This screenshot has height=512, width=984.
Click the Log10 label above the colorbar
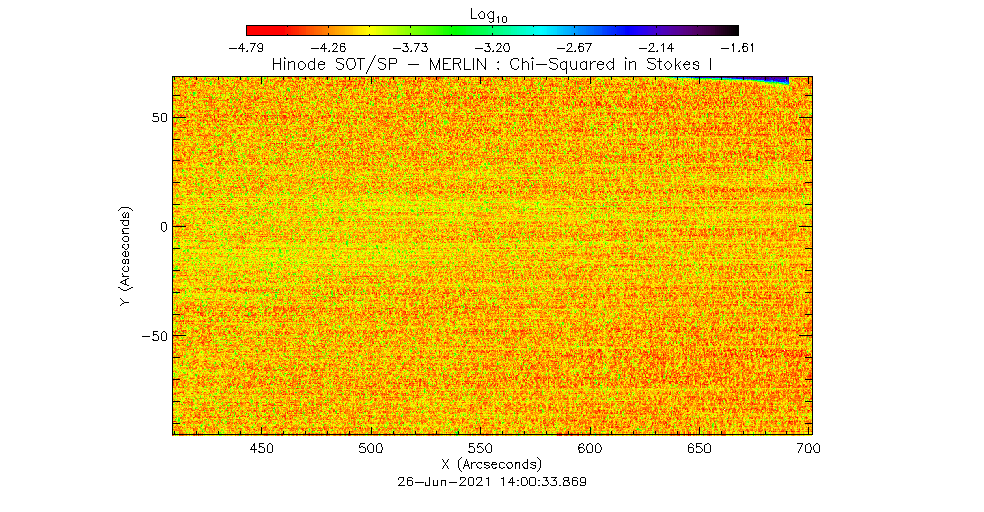coord(491,13)
